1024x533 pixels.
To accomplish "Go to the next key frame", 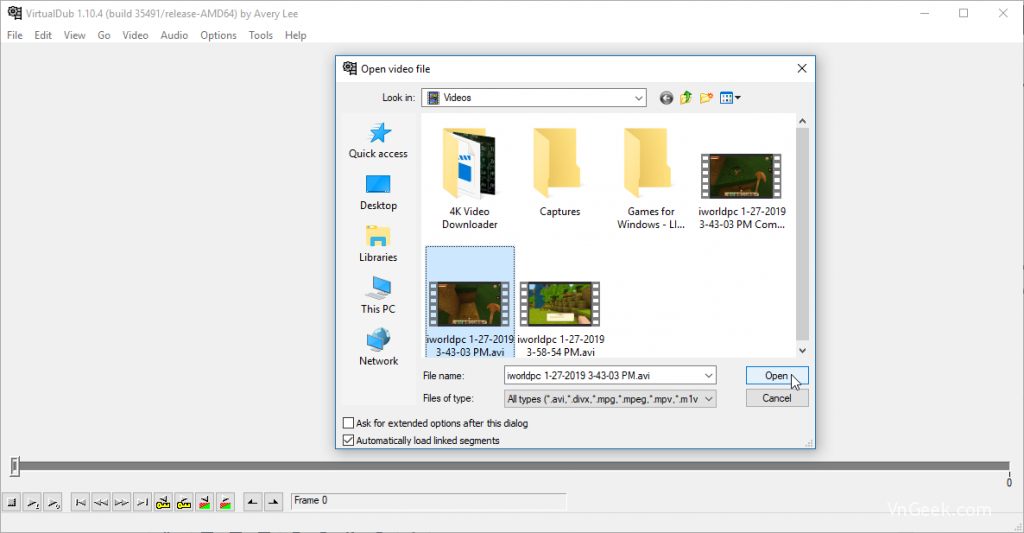I will [184, 502].
